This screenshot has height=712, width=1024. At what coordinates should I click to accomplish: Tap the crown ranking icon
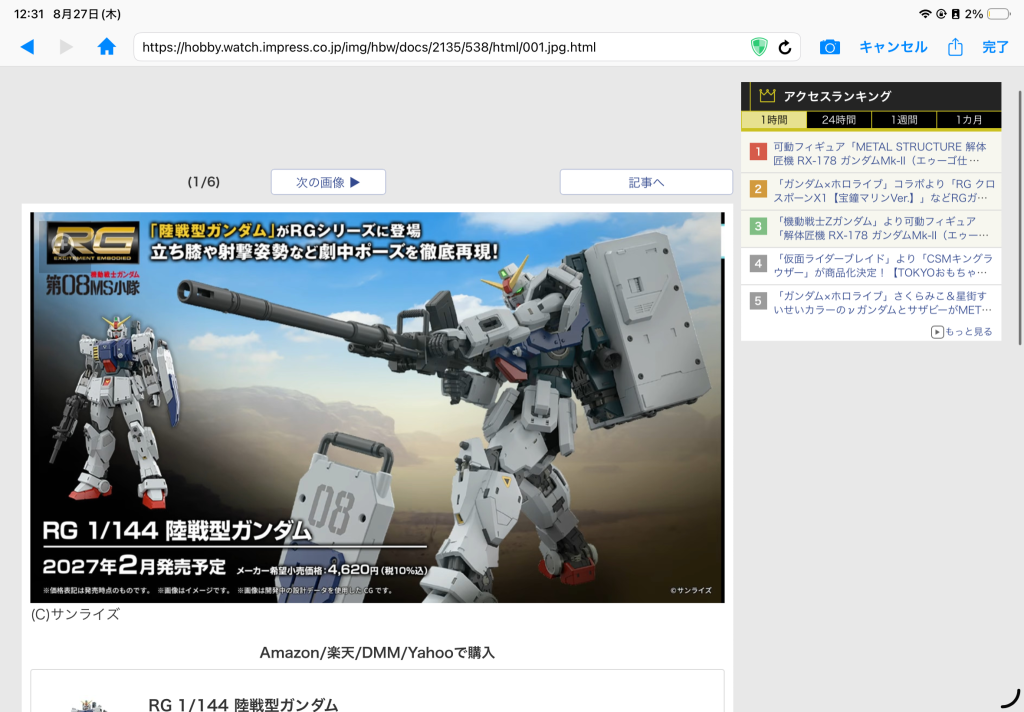[767, 96]
